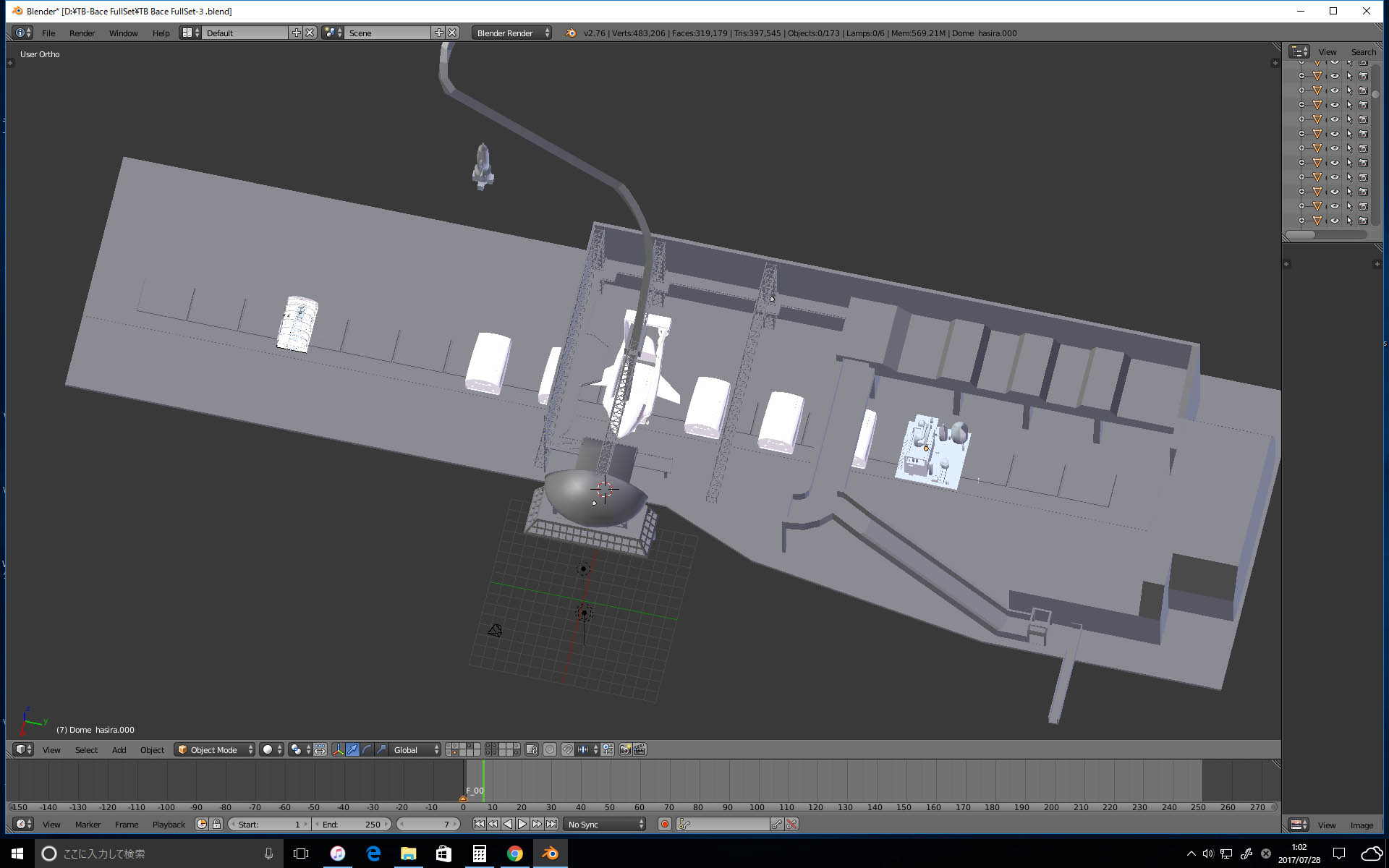This screenshot has height=868, width=1389.
Task: Toggle use preview range clock icon
Action: 202,824
